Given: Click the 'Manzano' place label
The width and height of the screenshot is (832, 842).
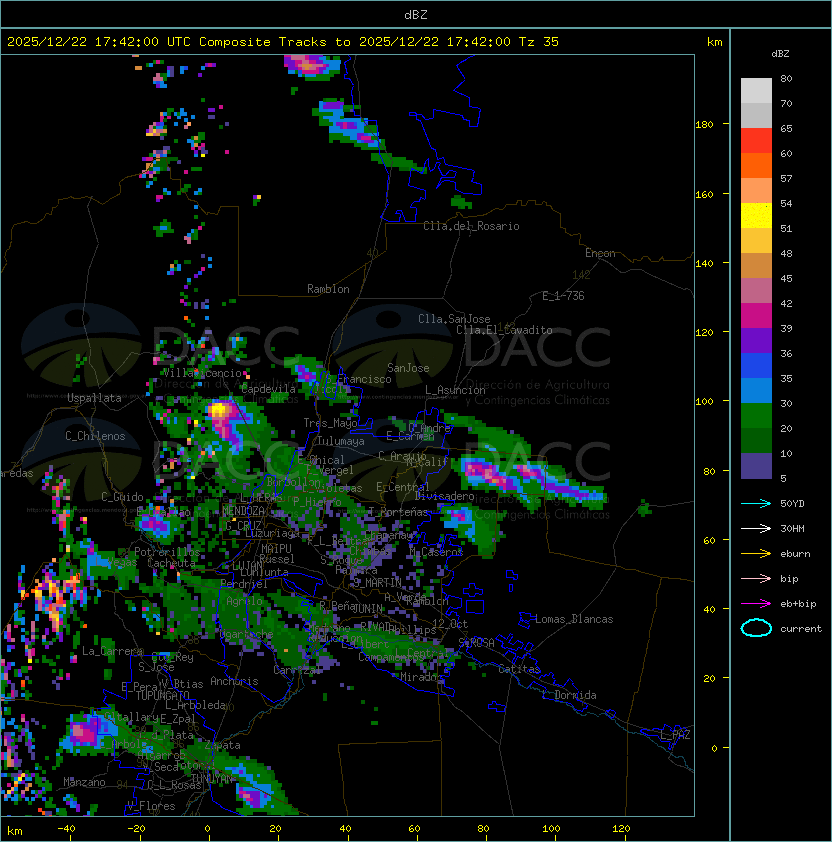Looking at the screenshot, I should pos(84,782).
